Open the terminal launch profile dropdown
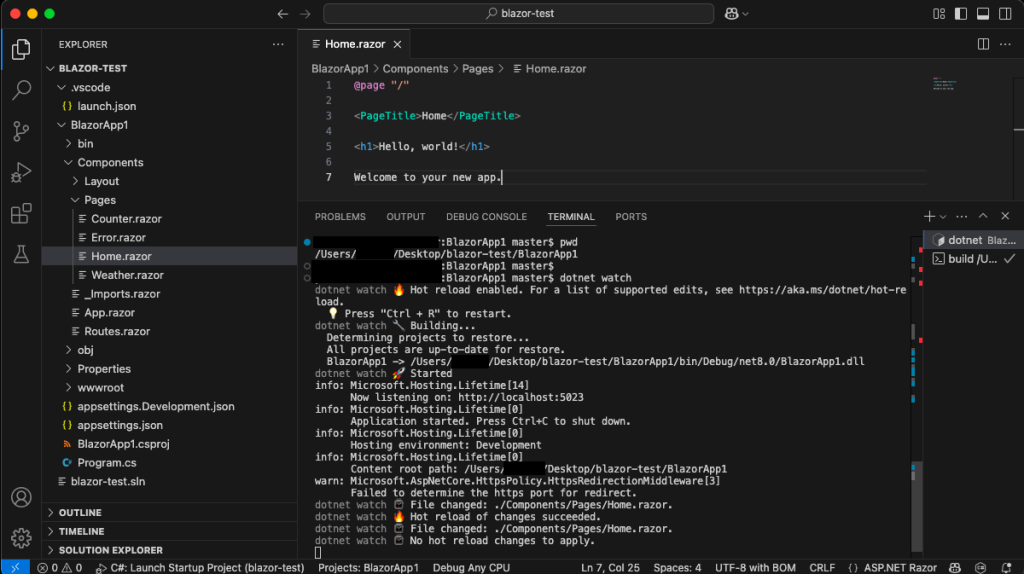The height and width of the screenshot is (574, 1024). pos(942,216)
